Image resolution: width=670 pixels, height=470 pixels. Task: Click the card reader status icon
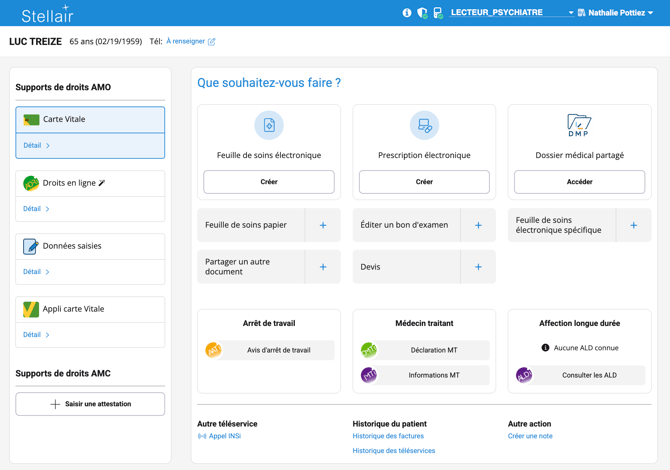(x=438, y=13)
